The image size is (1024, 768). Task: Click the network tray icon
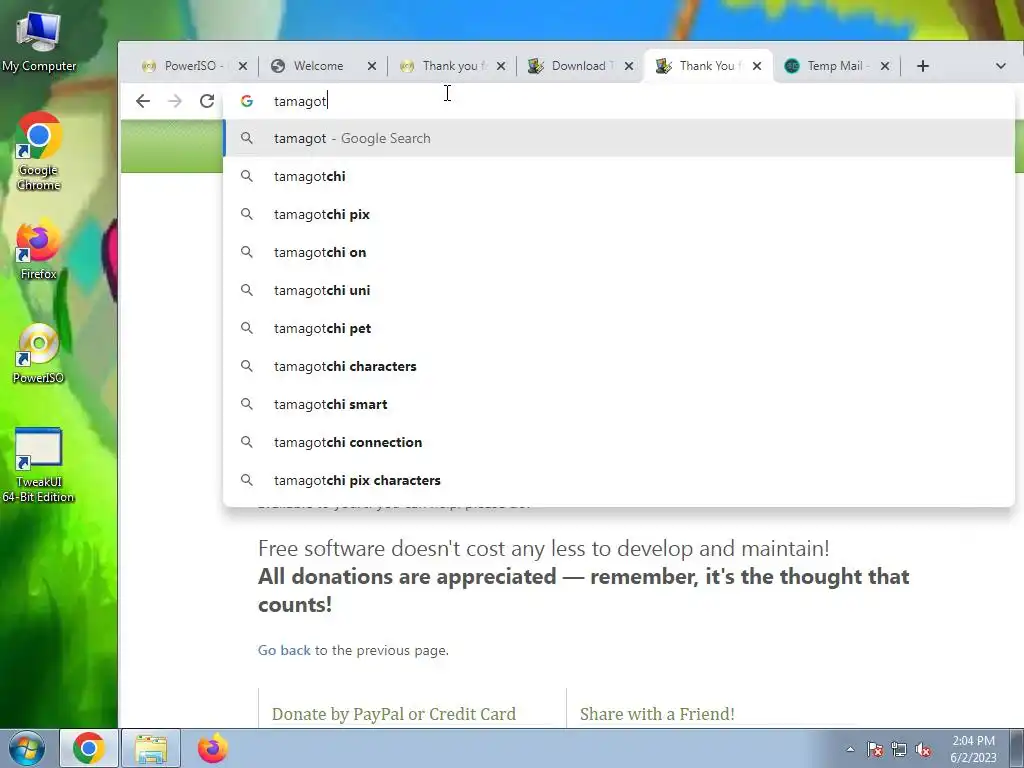899,749
